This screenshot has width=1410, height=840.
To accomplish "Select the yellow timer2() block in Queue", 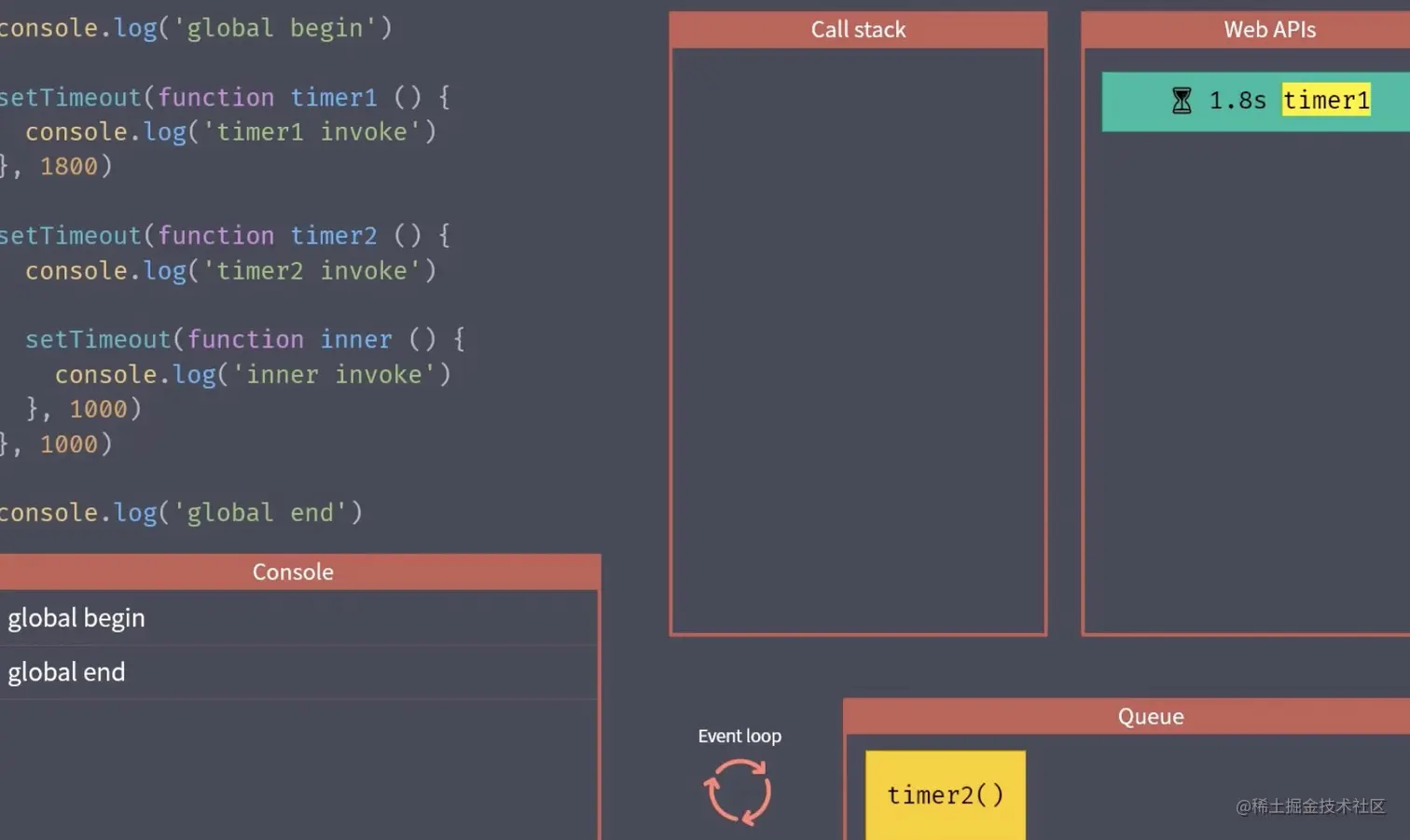I will (946, 795).
